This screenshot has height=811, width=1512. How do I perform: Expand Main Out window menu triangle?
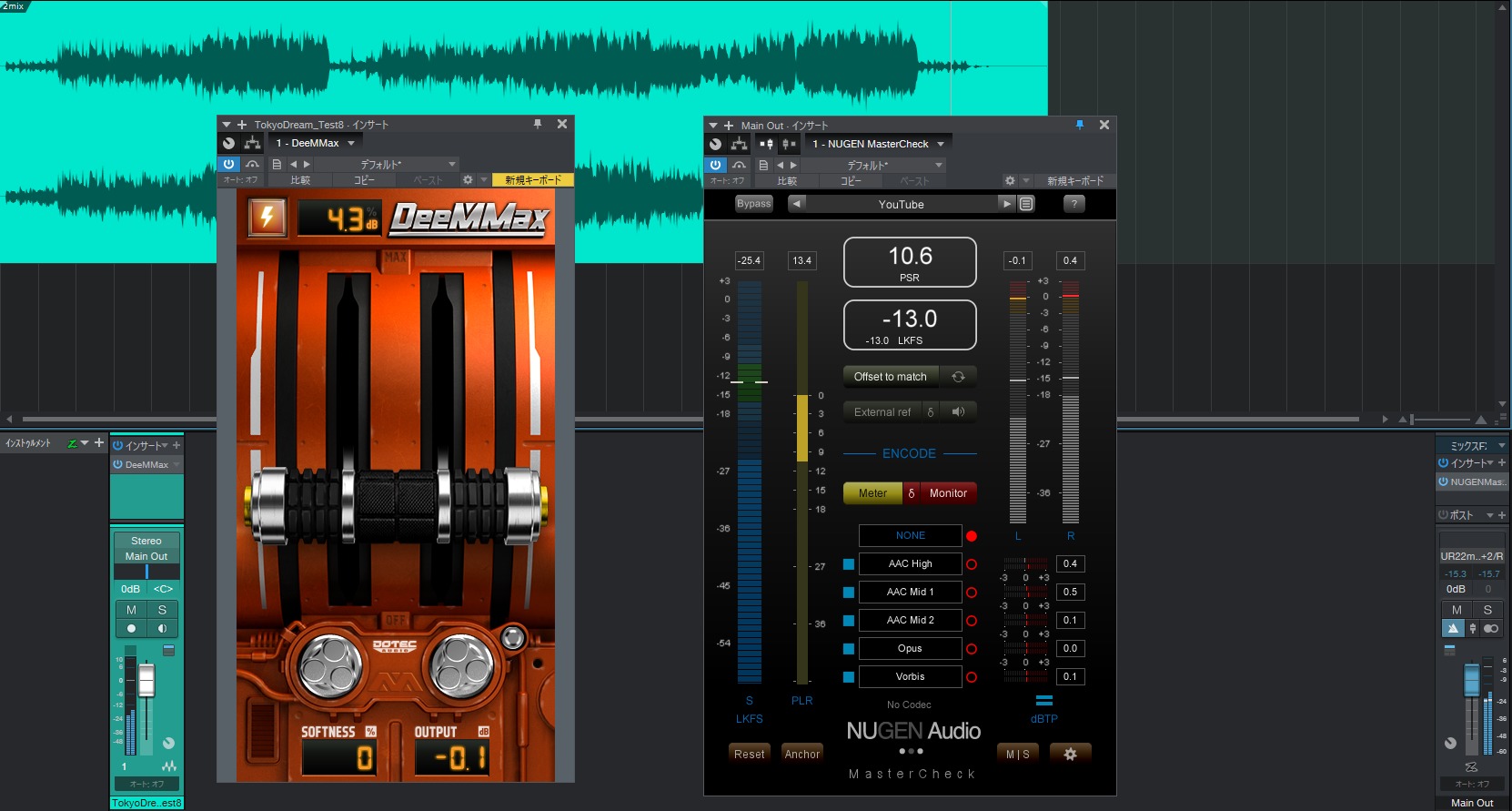(x=713, y=126)
